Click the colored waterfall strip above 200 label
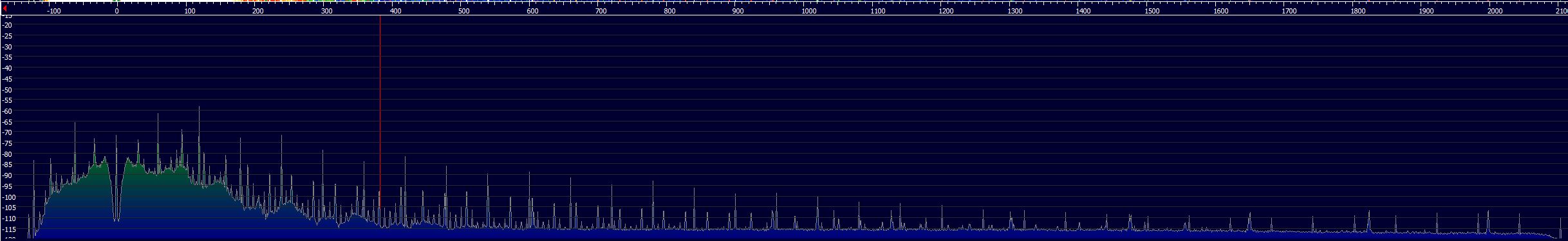The width and height of the screenshot is (1568, 241). [257, 2]
